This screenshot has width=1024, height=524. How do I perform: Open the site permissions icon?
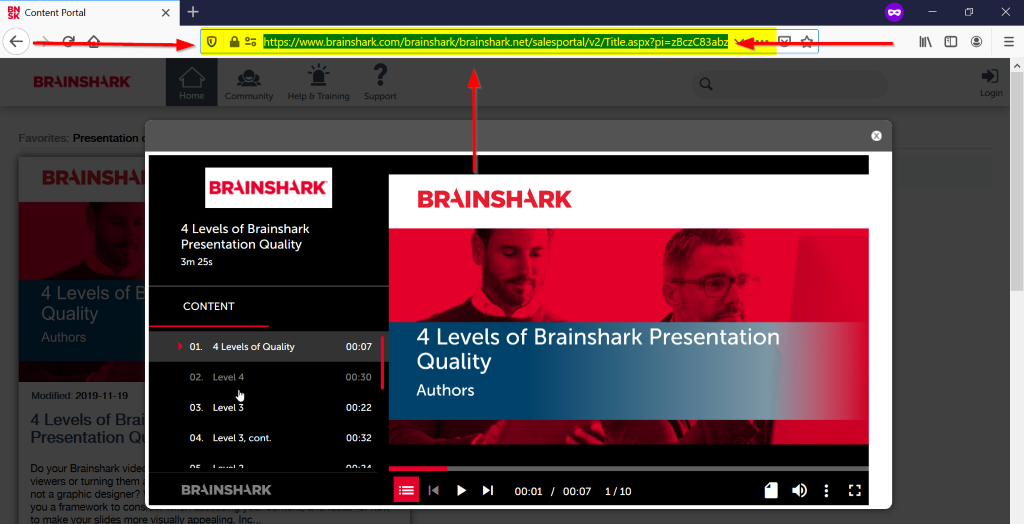tap(251, 42)
